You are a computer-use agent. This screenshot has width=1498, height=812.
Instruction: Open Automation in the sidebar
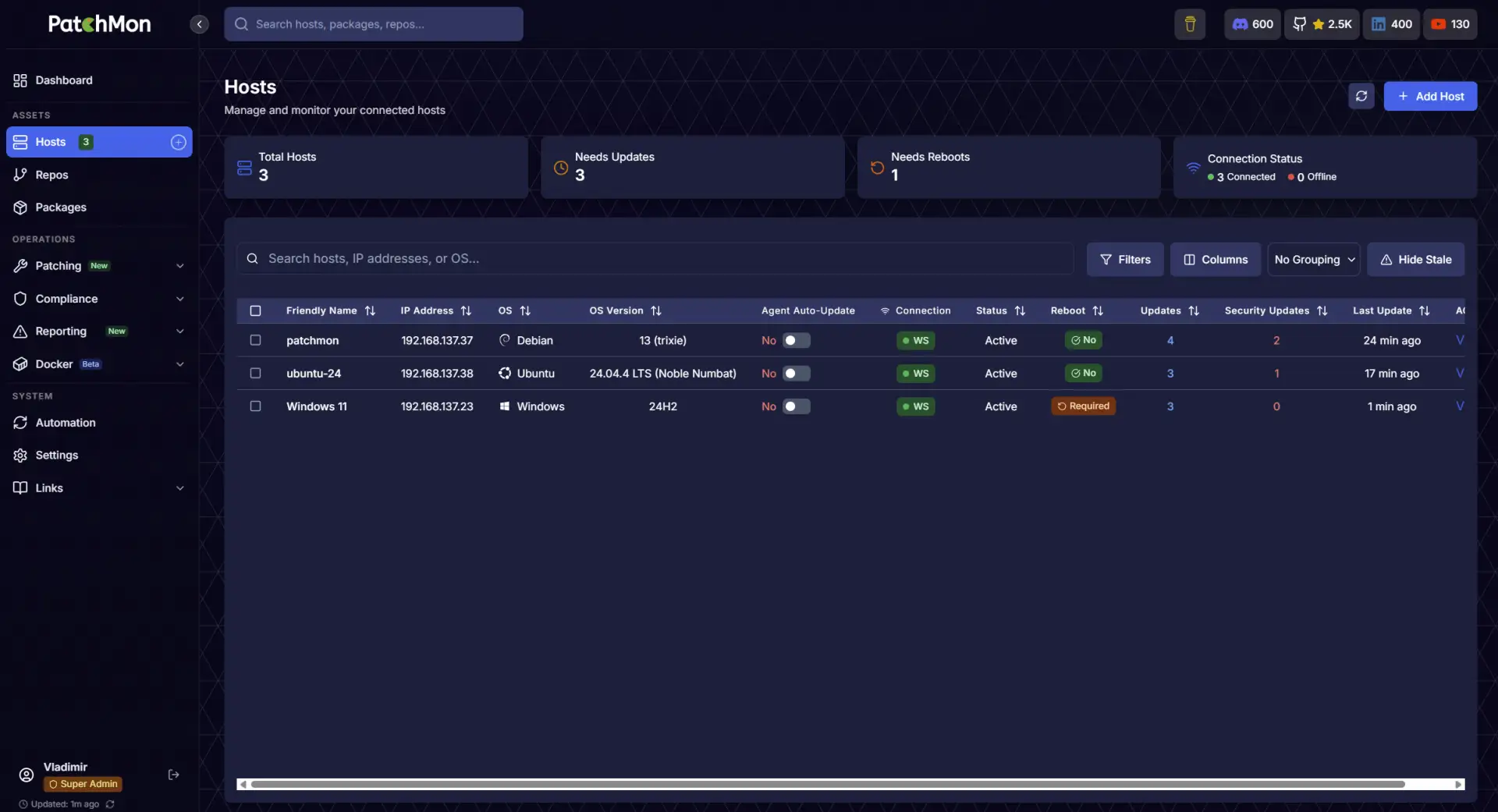click(99, 423)
